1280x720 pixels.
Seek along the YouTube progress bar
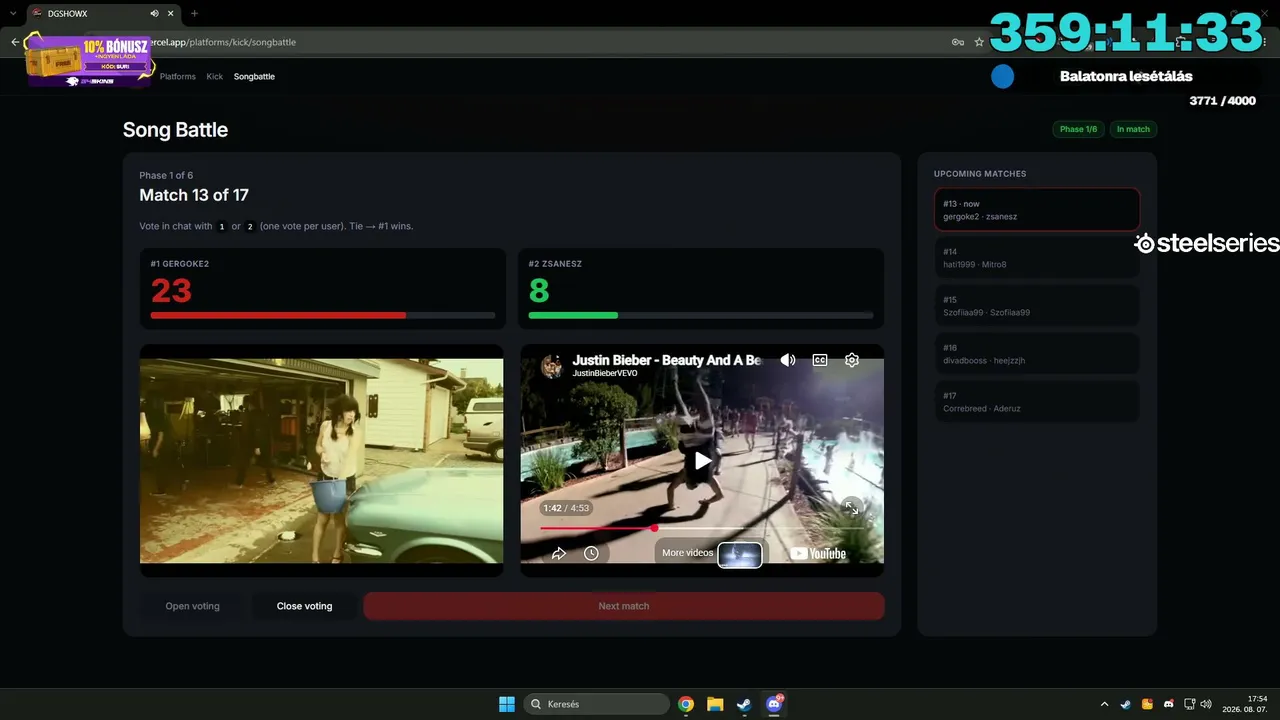point(702,528)
